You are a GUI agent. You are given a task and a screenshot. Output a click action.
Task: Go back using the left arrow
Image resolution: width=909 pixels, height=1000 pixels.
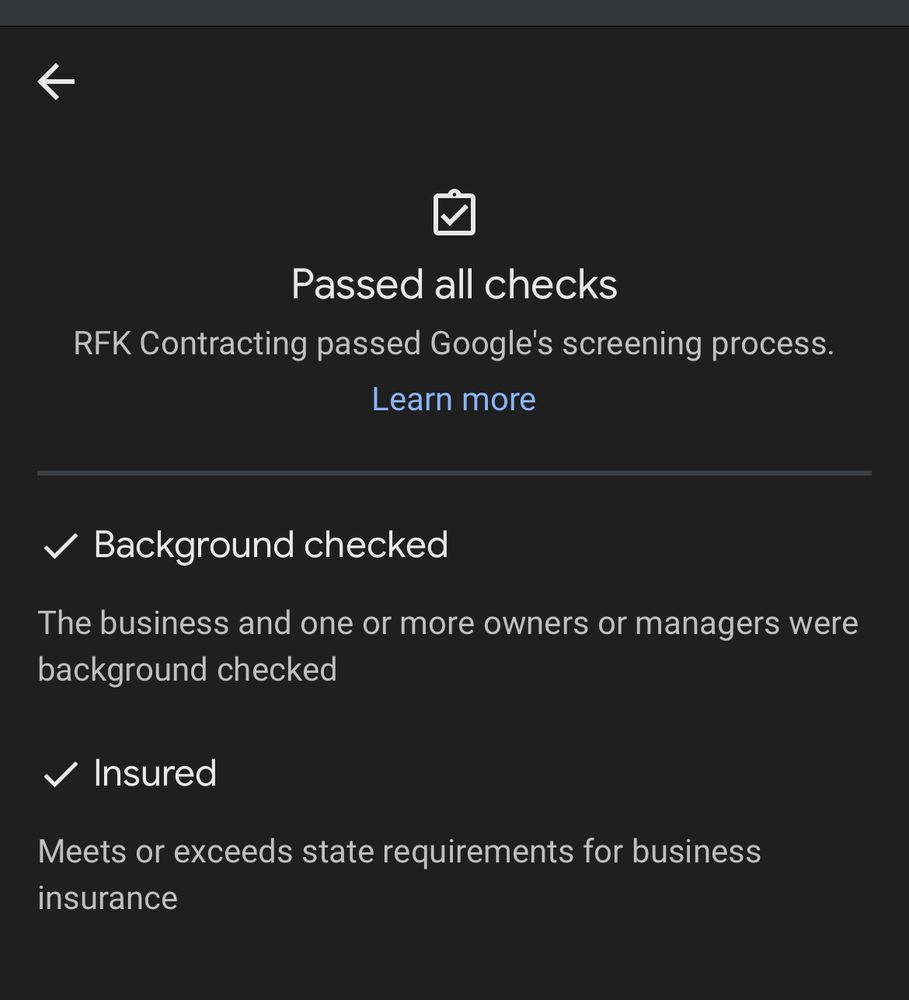click(x=56, y=82)
